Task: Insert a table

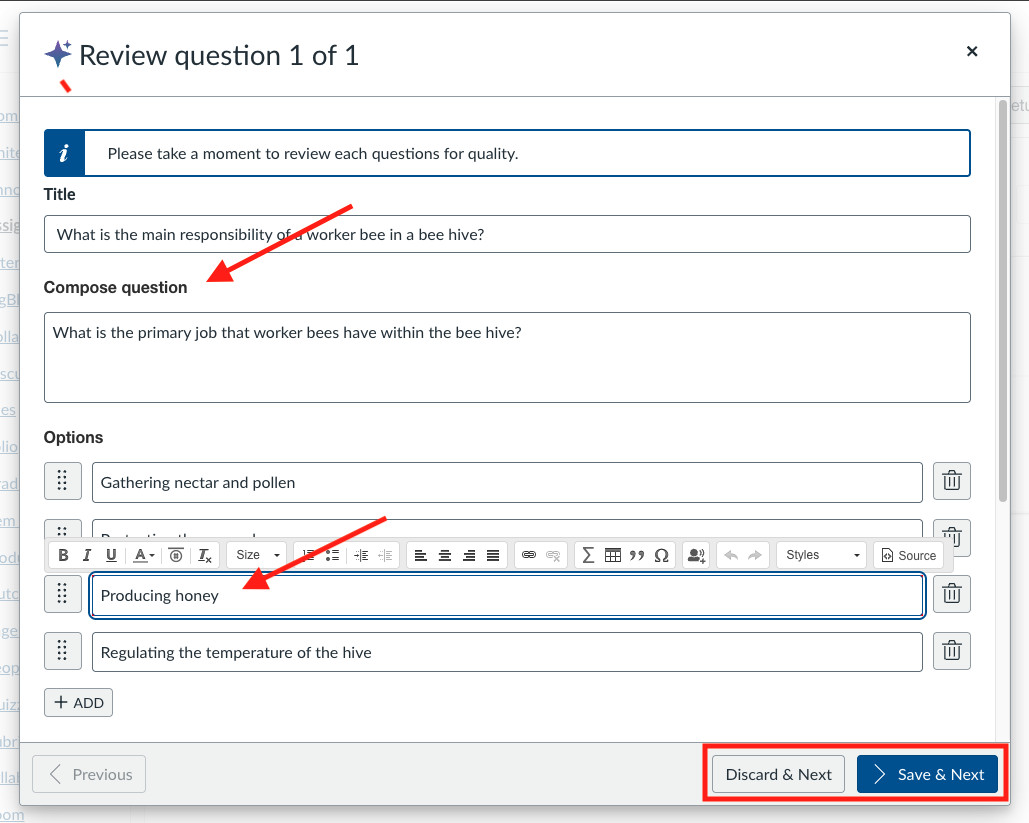Action: coord(612,555)
